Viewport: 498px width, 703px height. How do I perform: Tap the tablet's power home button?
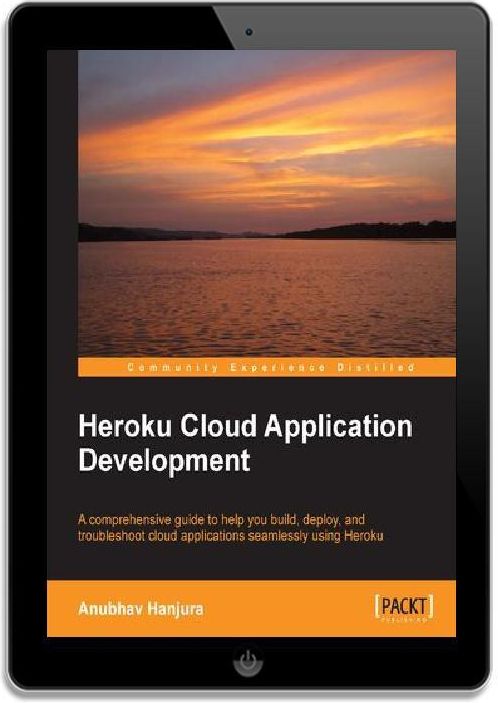coord(248,660)
